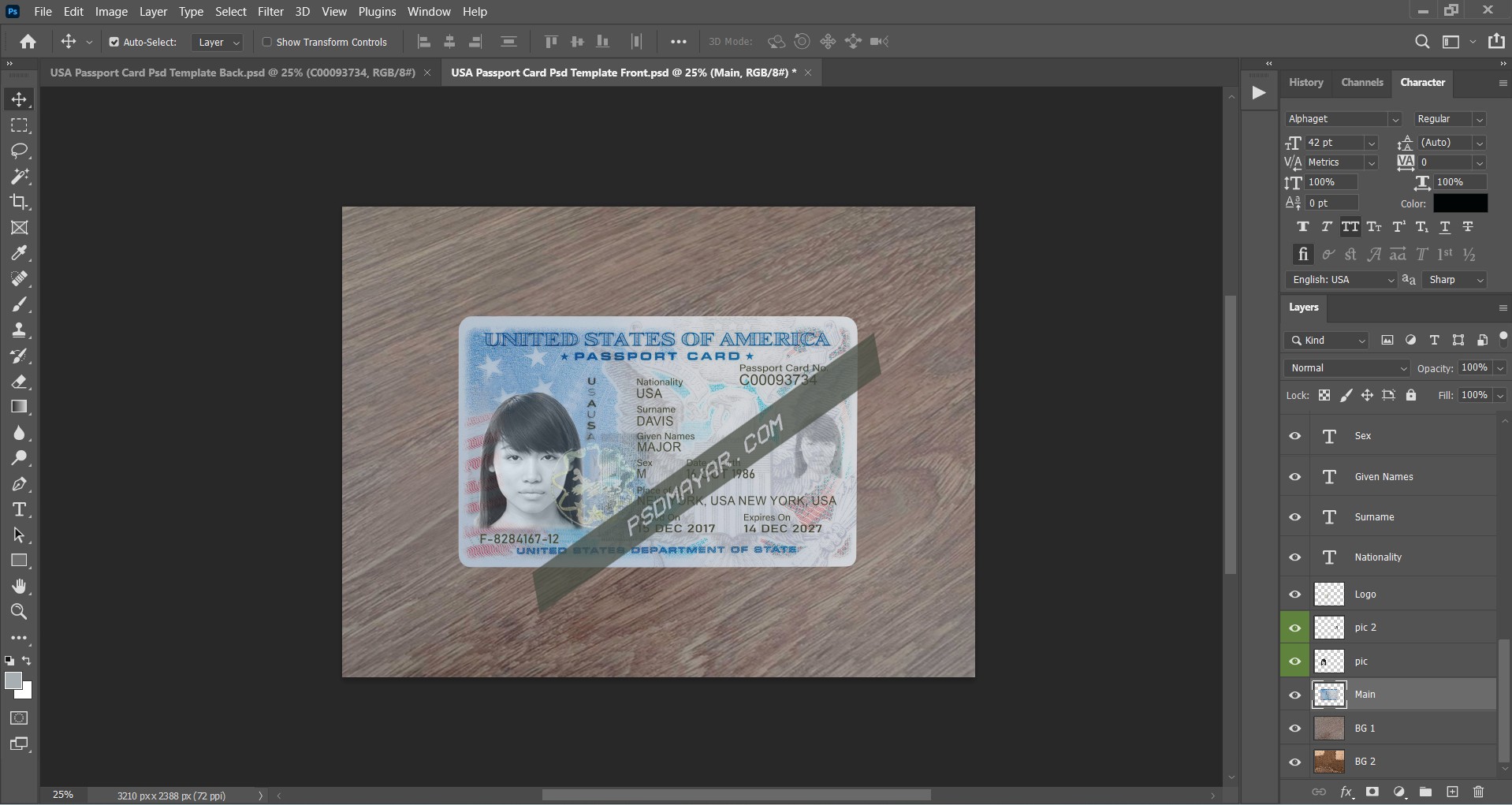Switch to Passport Card Template Back.psd tab
Viewport: 1512px width, 805px height.
click(233, 73)
